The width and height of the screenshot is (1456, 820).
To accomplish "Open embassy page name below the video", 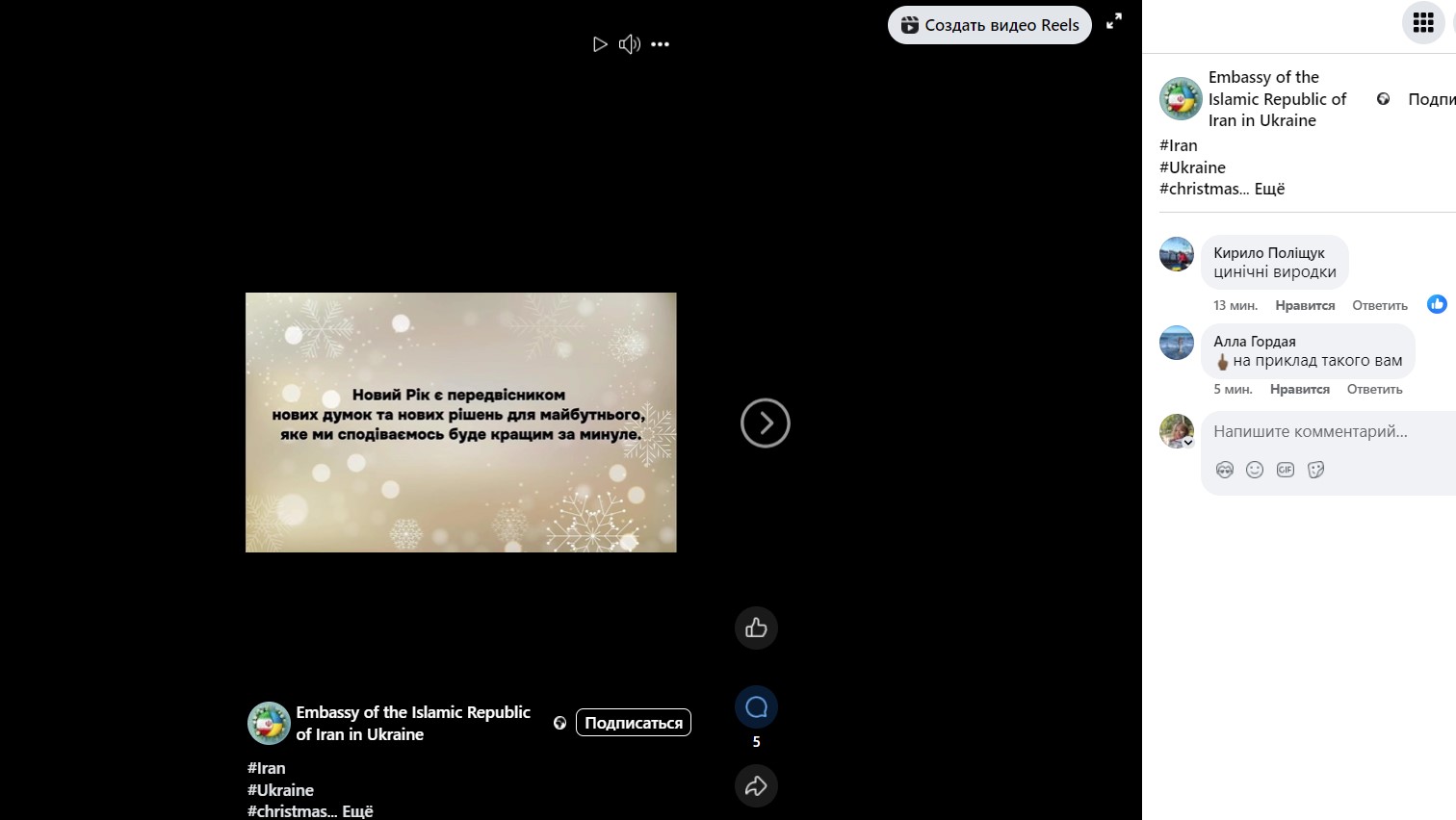I will (413, 723).
